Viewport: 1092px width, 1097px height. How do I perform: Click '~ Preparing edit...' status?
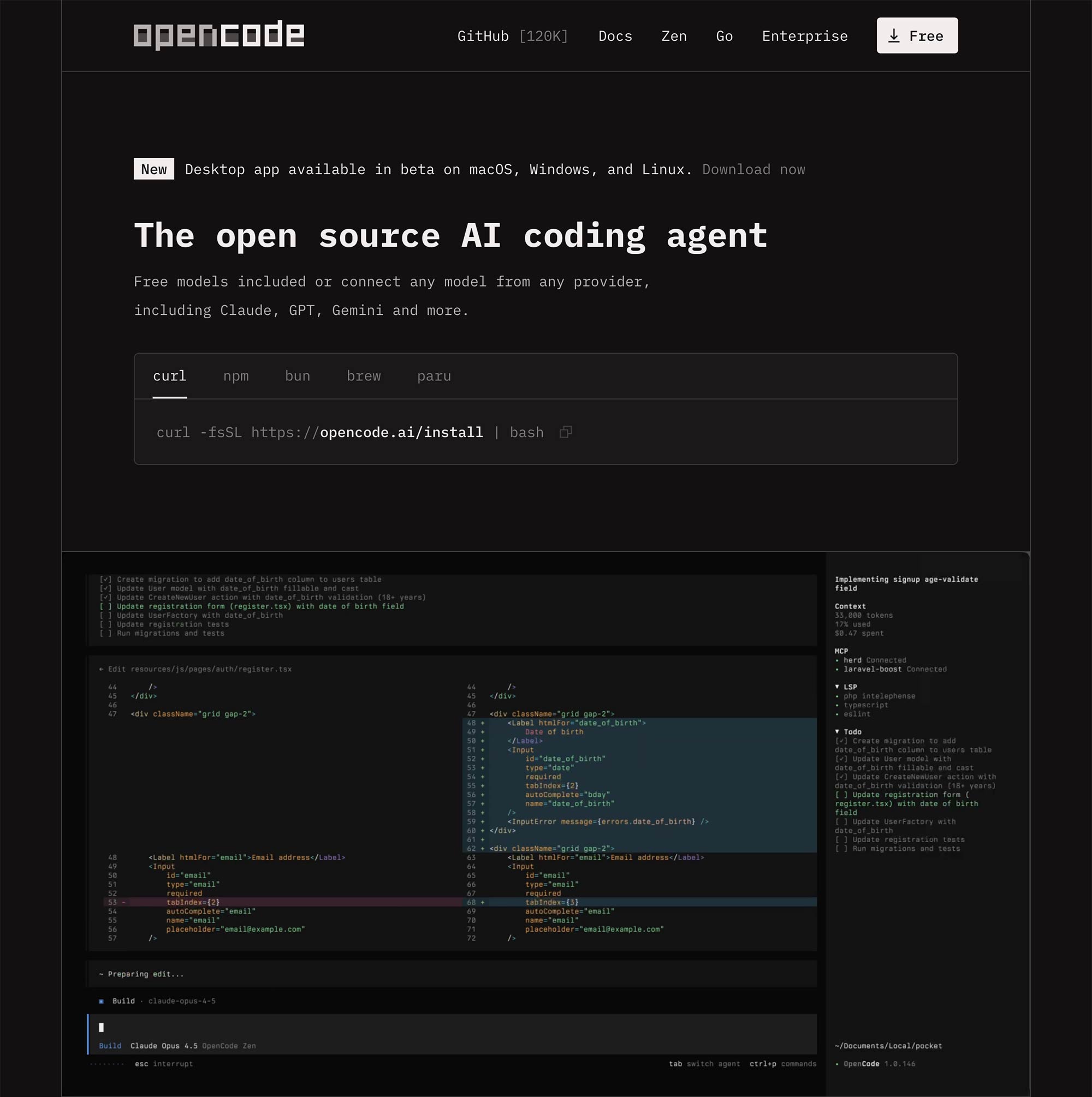pos(141,974)
